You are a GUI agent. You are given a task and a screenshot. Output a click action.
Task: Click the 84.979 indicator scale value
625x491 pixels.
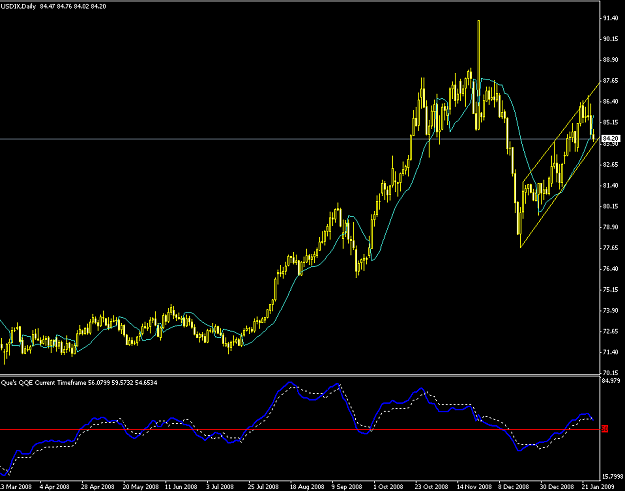[x=612, y=381]
